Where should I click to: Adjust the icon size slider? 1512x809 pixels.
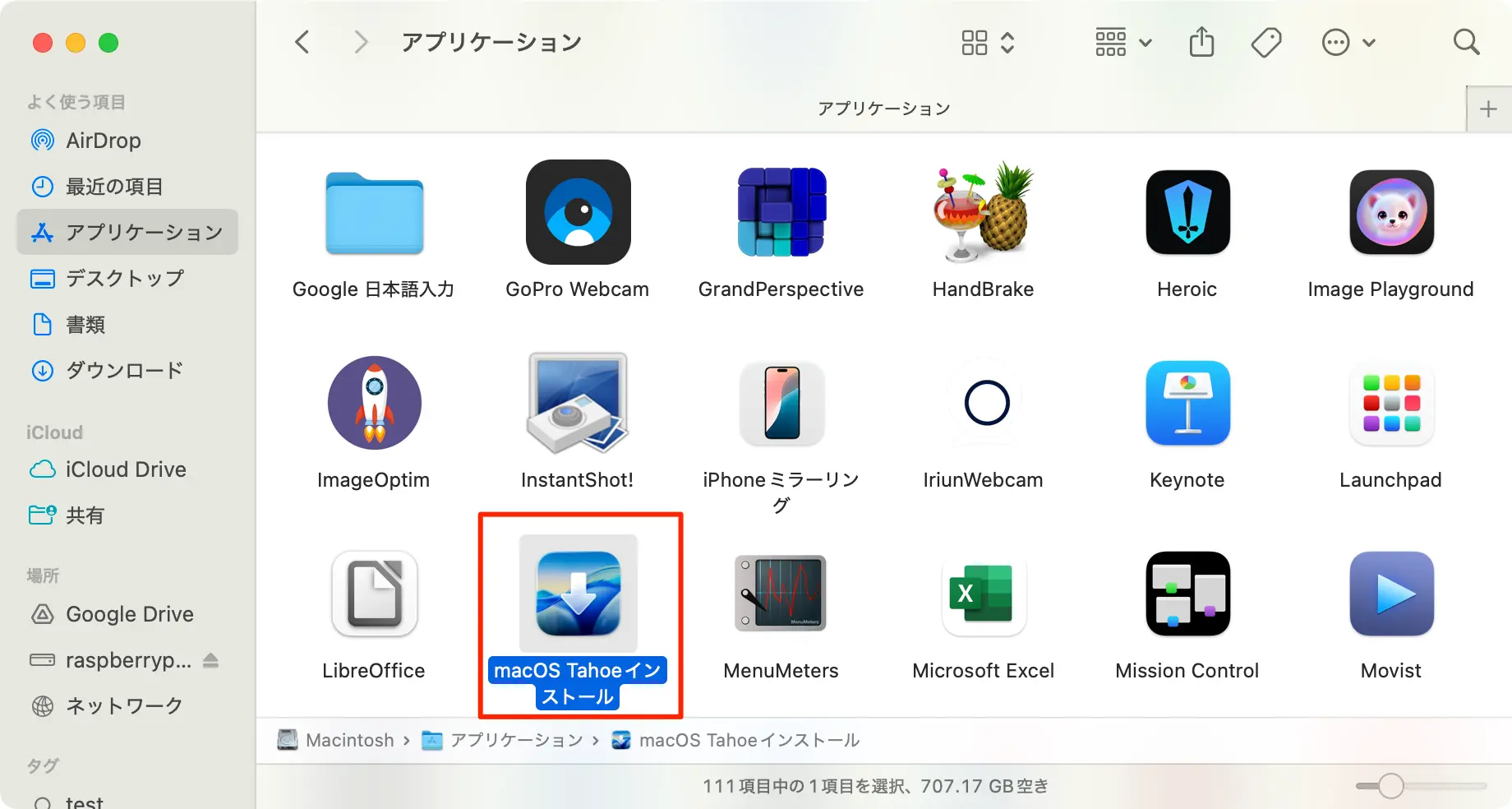tap(1390, 786)
